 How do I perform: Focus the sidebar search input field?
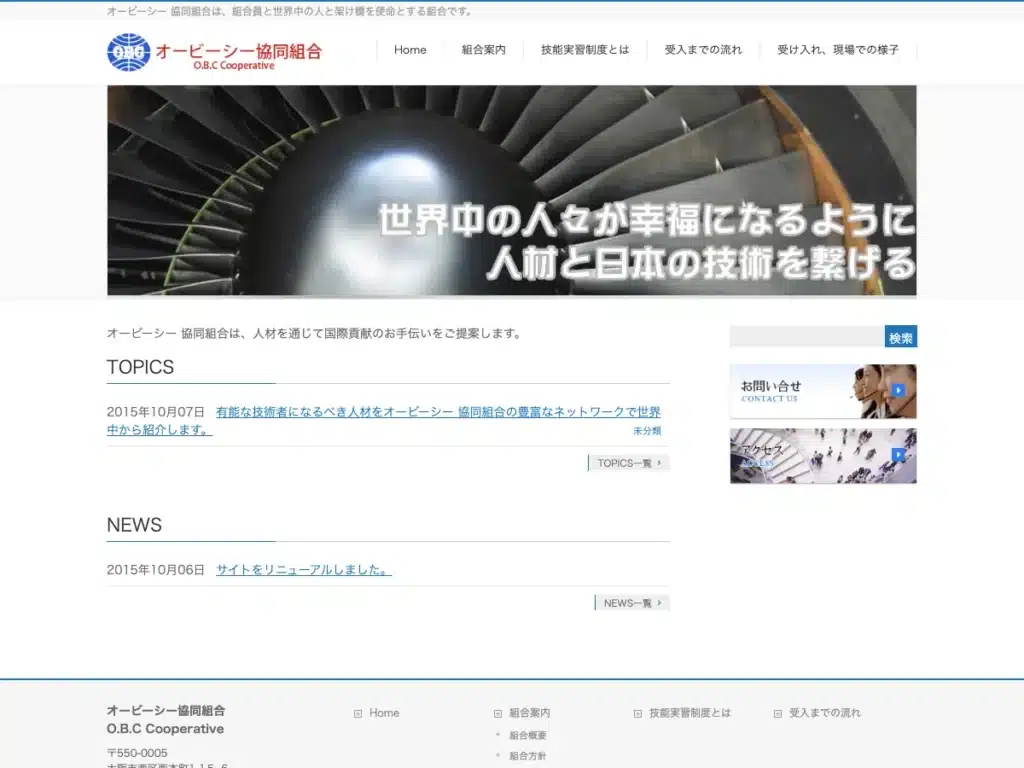point(807,336)
